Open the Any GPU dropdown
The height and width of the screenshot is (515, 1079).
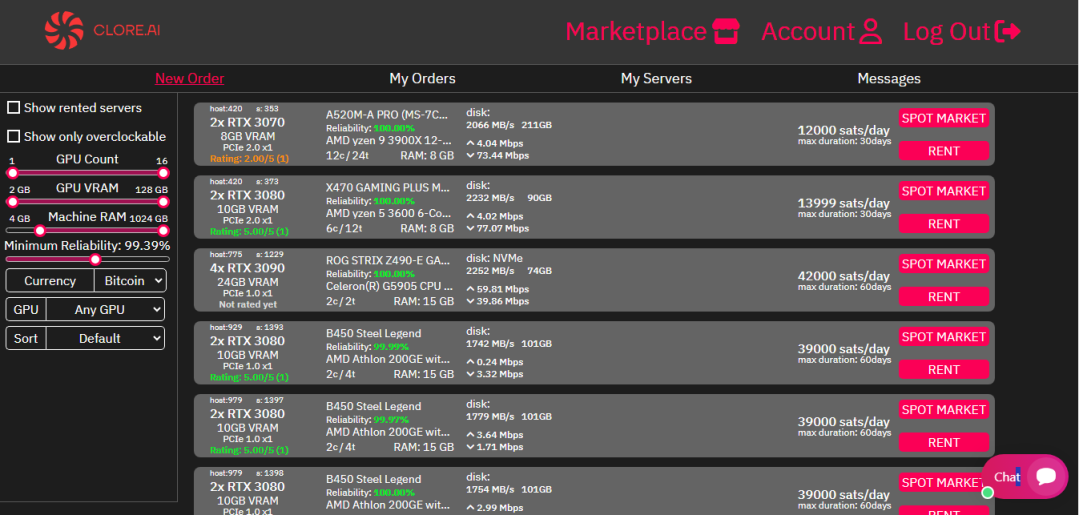pos(105,310)
